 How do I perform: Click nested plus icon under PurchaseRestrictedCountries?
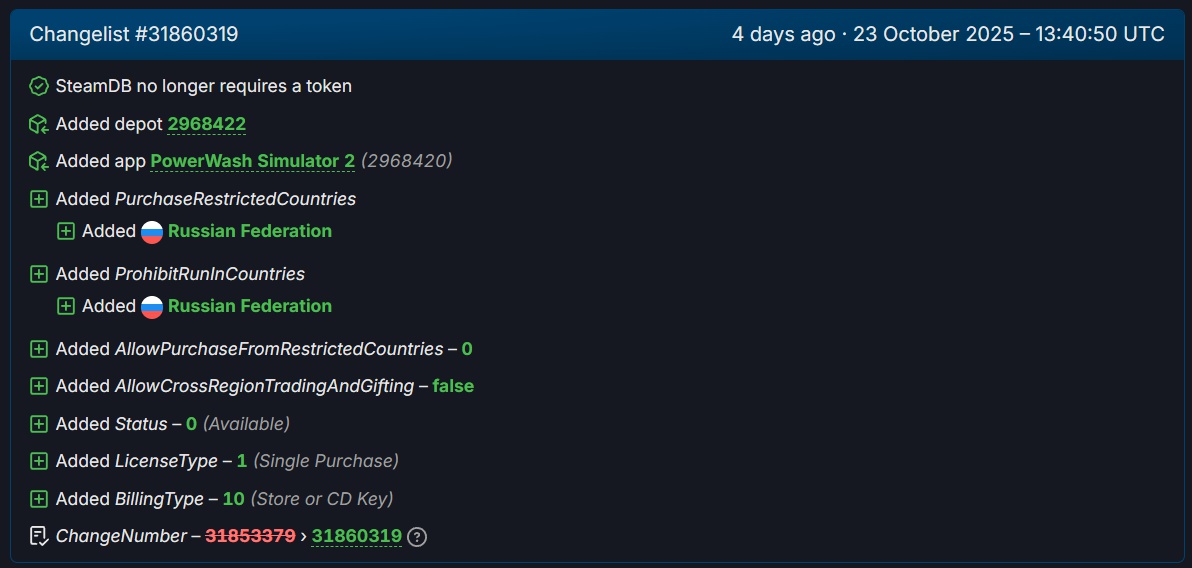66,231
